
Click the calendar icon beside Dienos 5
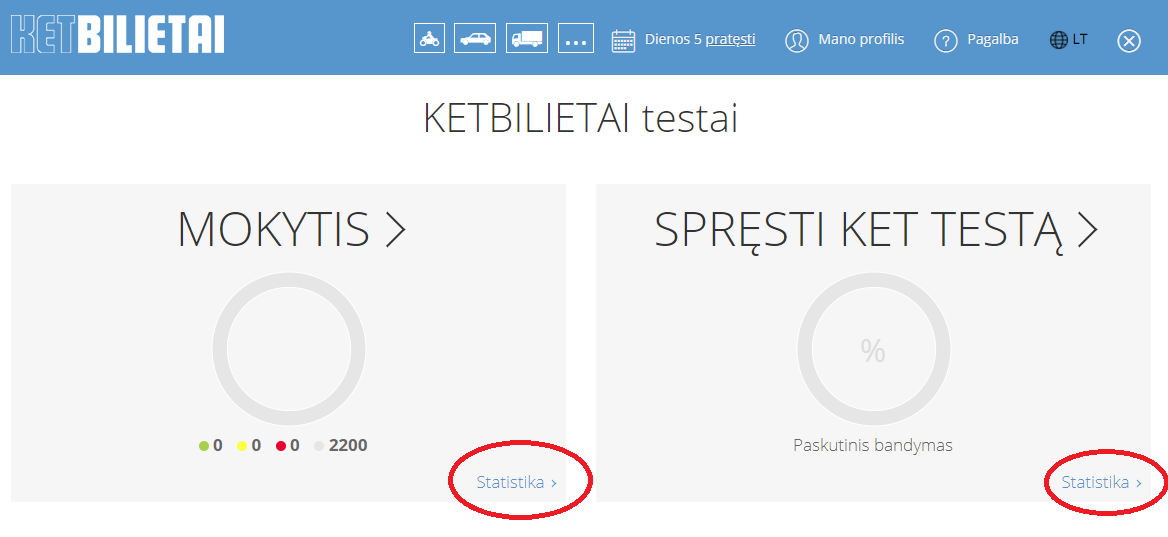click(623, 40)
